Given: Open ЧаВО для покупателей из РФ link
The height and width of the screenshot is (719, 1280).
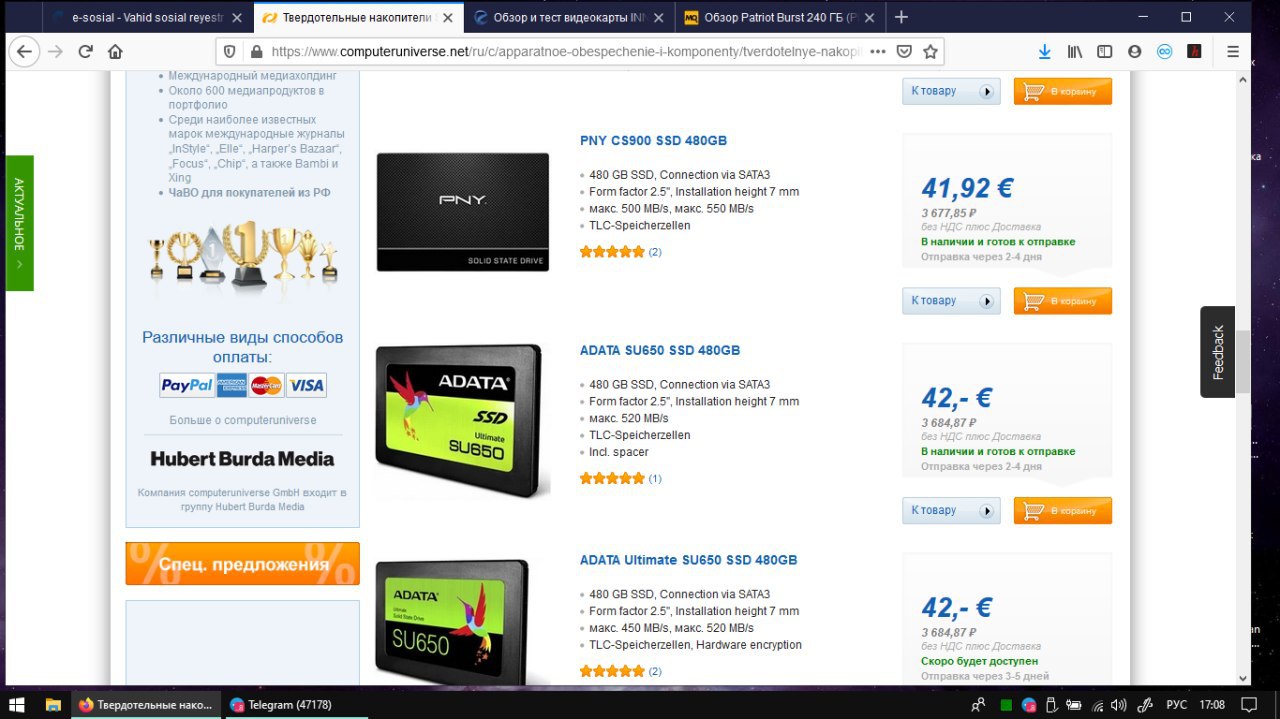Looking at the screenshot, I should (x=249, y=193).
